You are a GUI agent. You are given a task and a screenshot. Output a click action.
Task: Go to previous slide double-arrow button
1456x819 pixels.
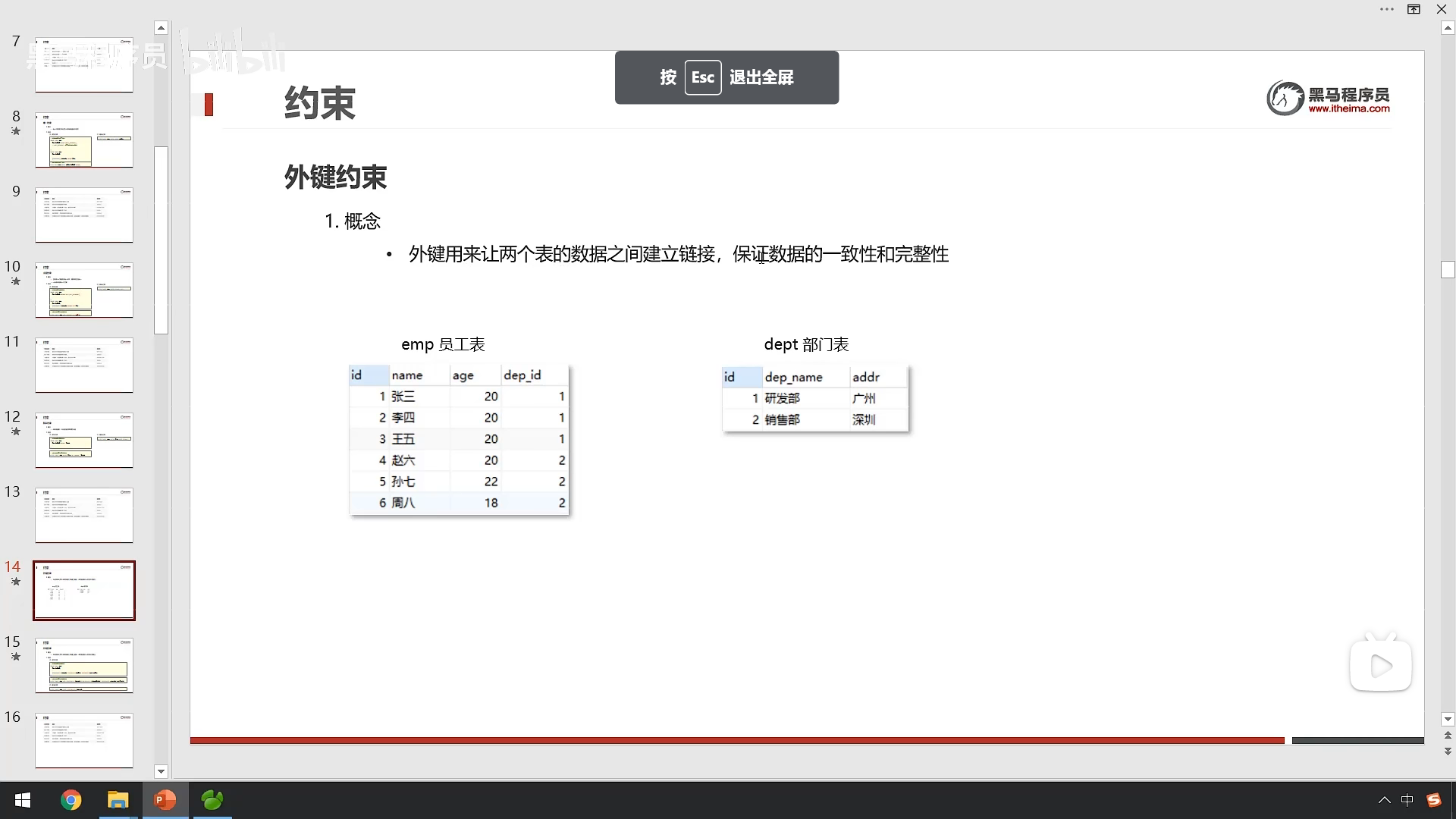(x=1448, y=735)
